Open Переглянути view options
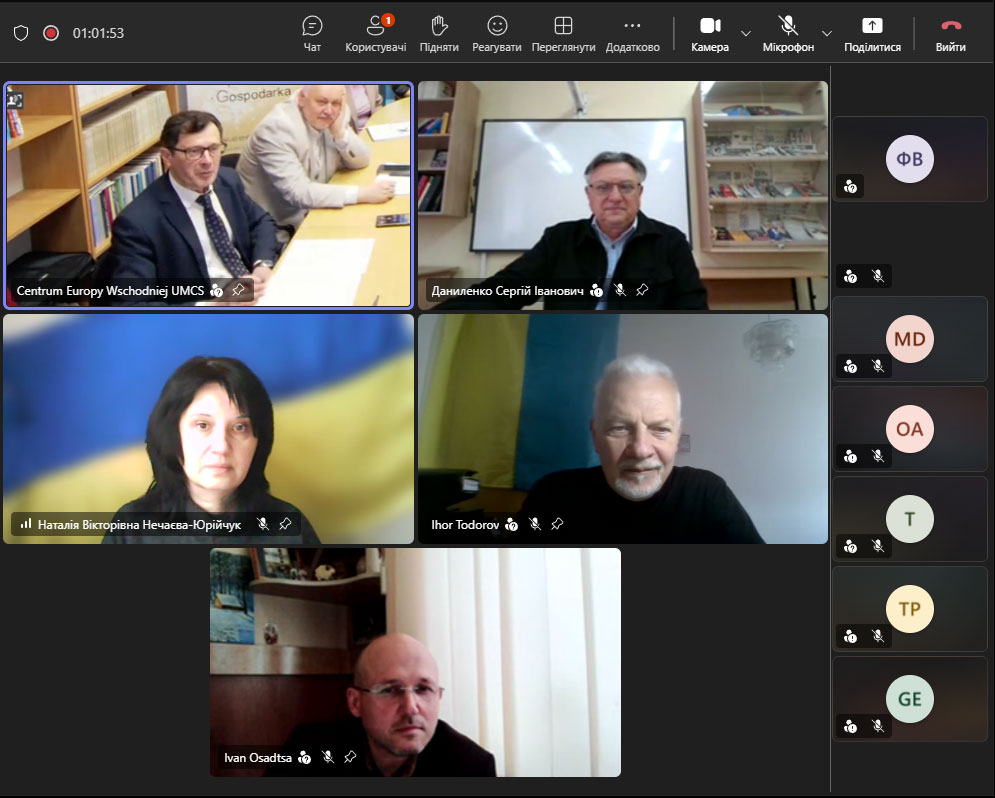The image size is (995, 798). click(563, 34)
